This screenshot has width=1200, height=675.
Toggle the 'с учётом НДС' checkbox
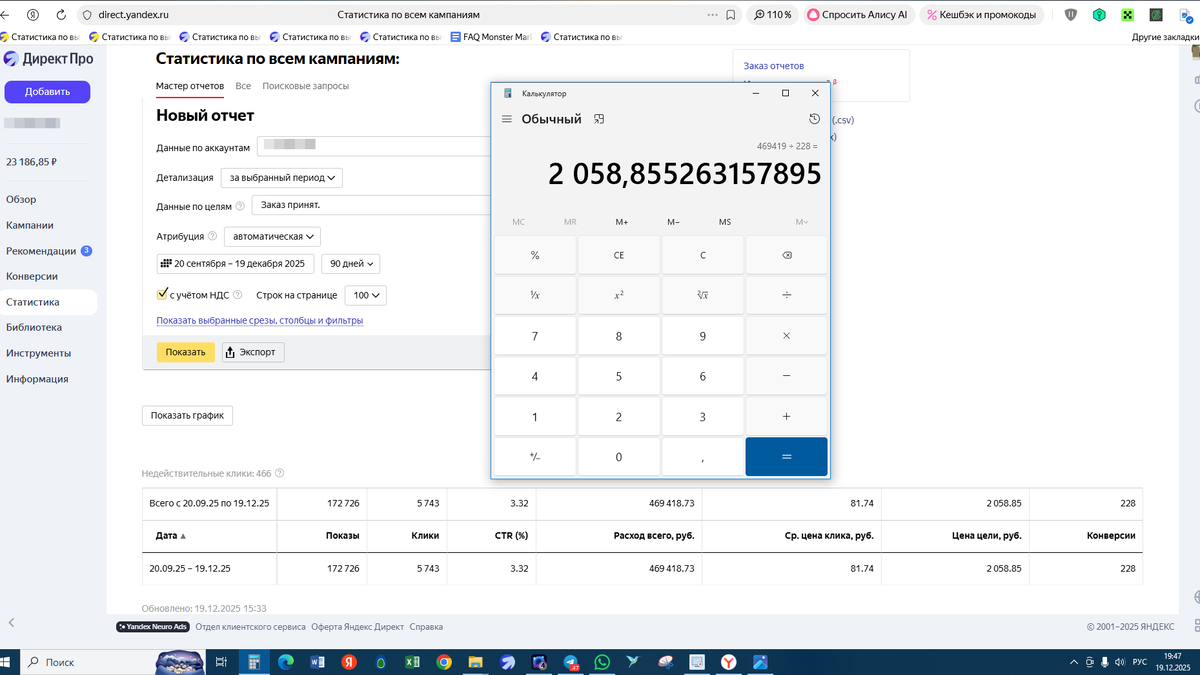162,295
